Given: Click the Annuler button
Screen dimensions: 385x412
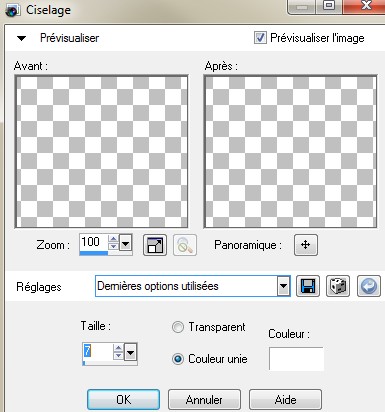Looking at the screenshot, I should coord(204,399).
